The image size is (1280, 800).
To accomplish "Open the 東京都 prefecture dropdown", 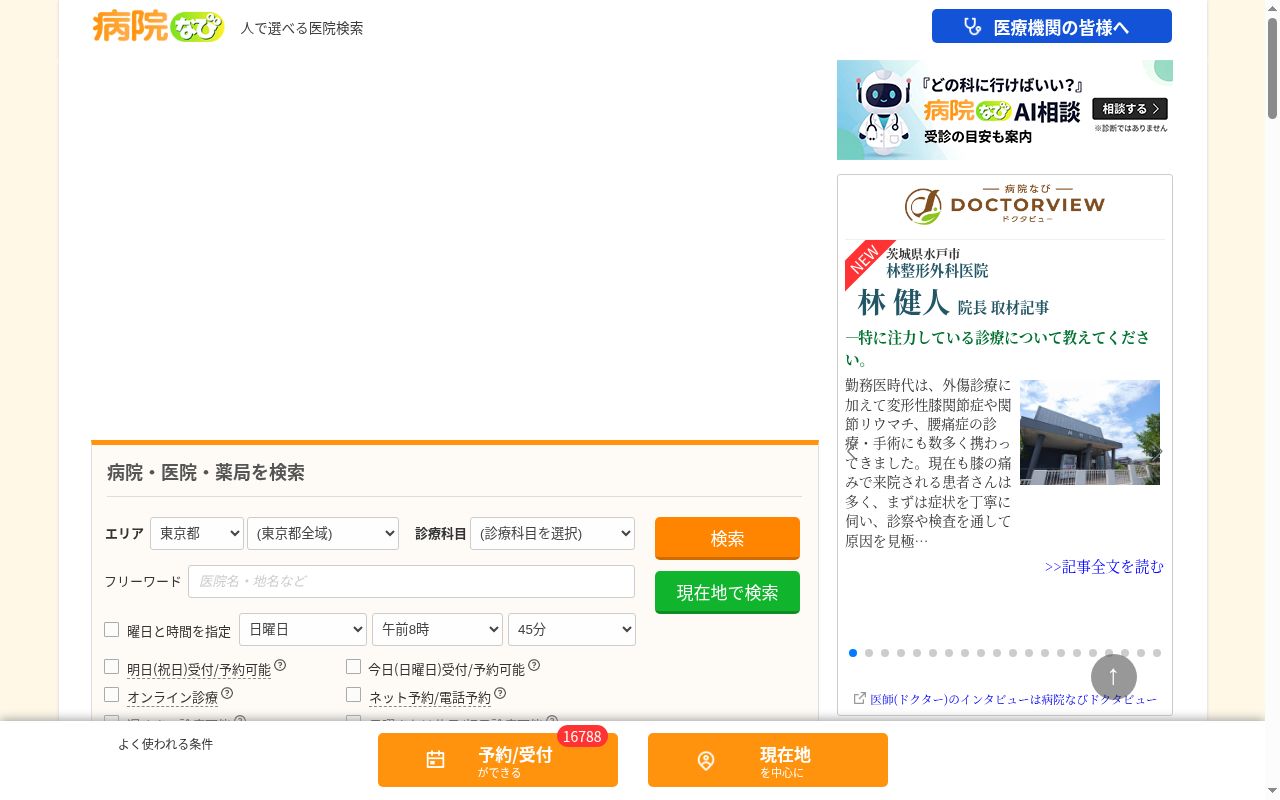I will [x=197, y=533].
